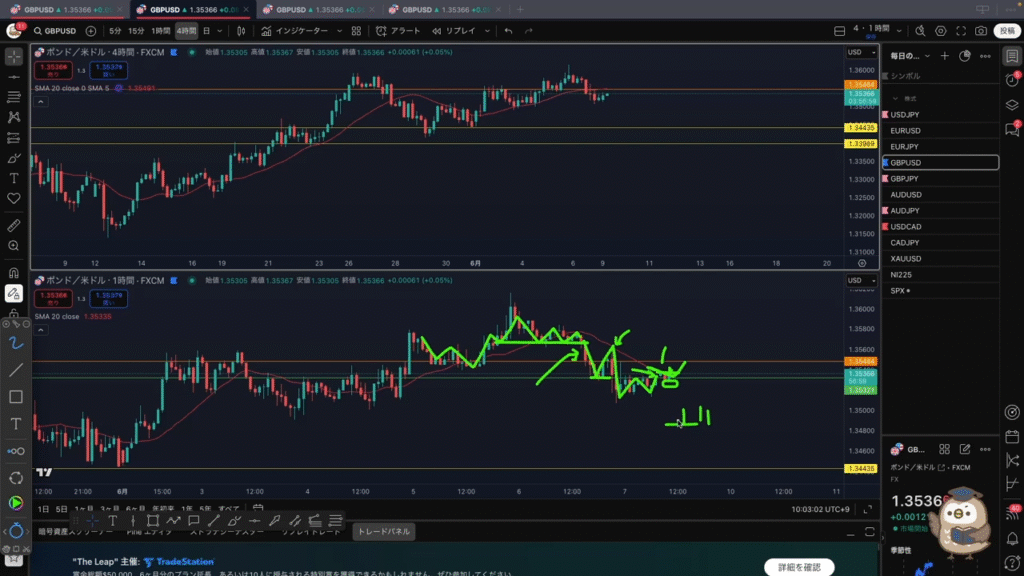Open notifications bell in right sidebar
Viewport: 1024px width, 576px height.
coord(1012,539)
